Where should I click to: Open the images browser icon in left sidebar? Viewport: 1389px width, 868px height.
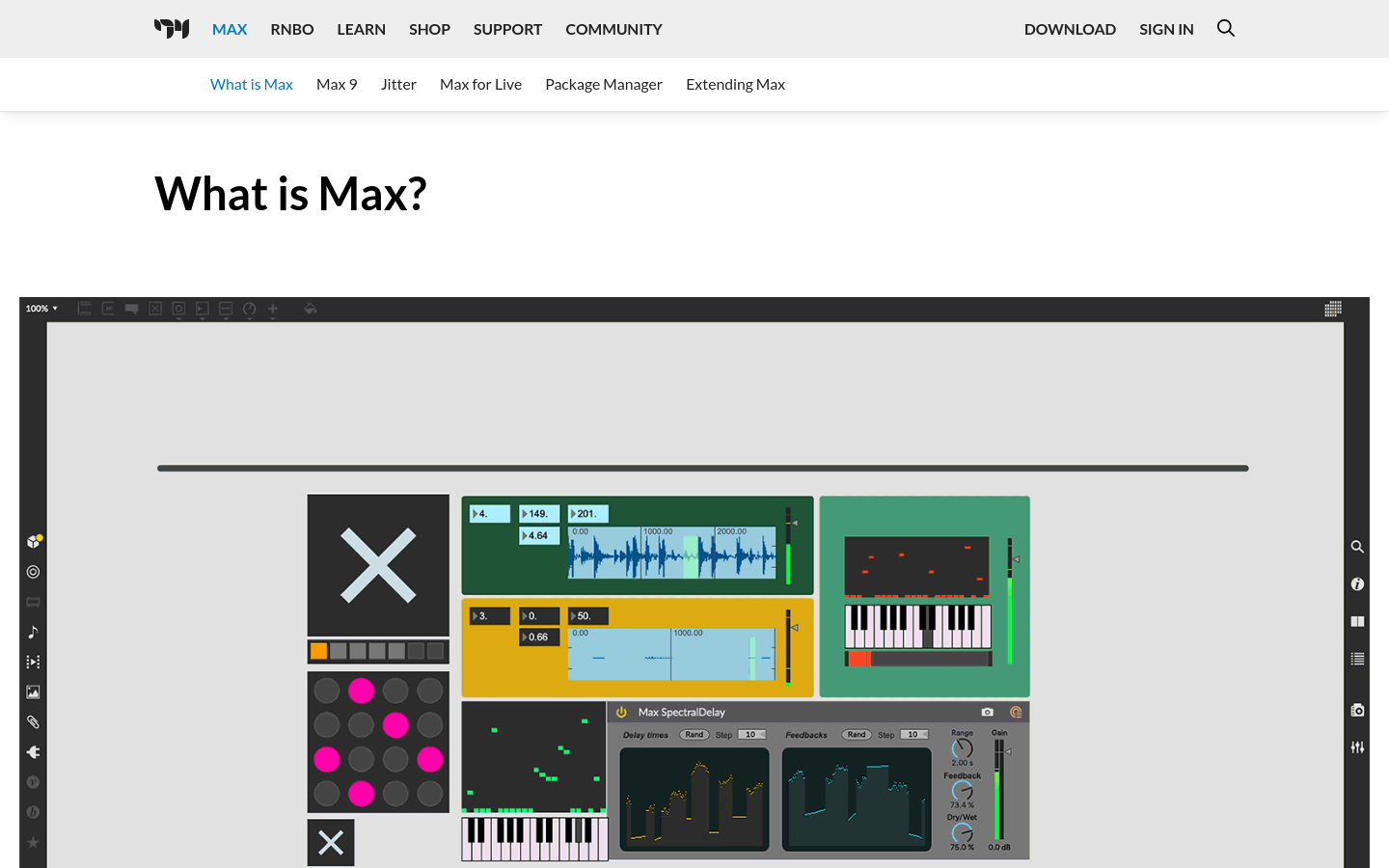coord(33,692)
